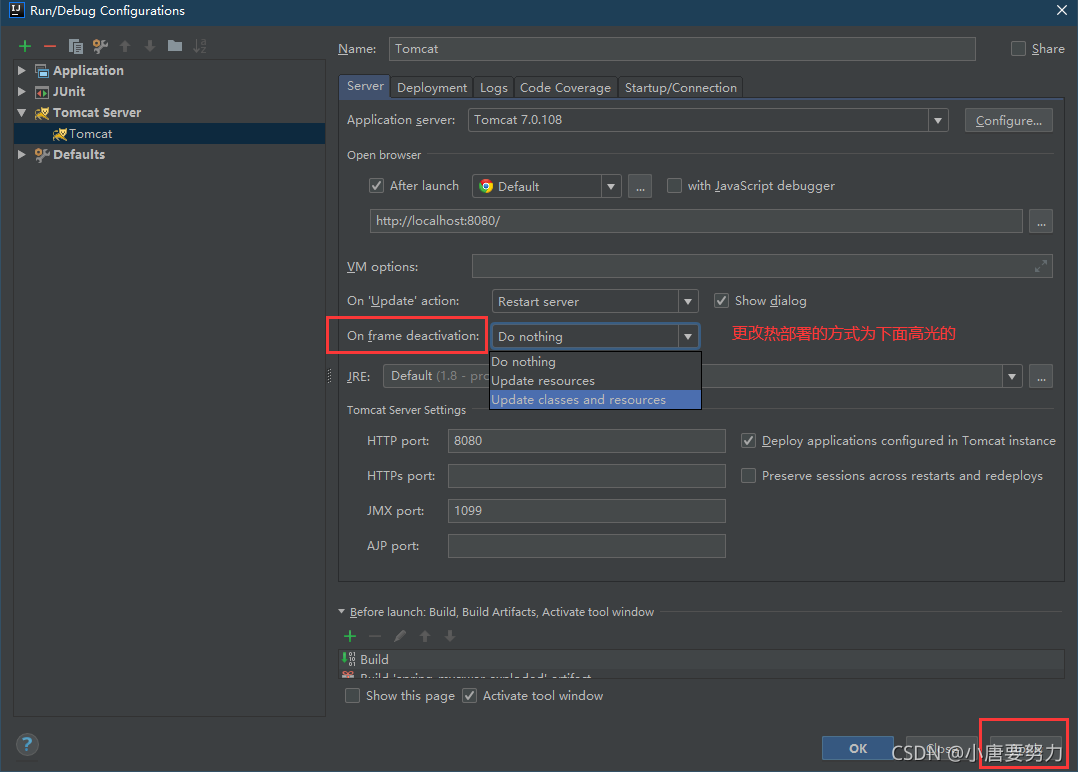Create new folder icon in left toolbar
Screen dimensions: 1078x772
(175, 45)
